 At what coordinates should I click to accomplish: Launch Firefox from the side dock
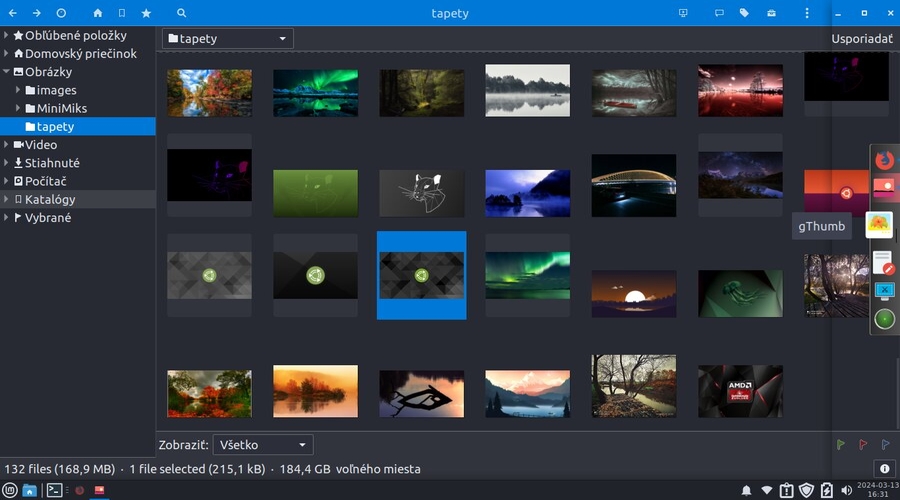pos(884,159)
